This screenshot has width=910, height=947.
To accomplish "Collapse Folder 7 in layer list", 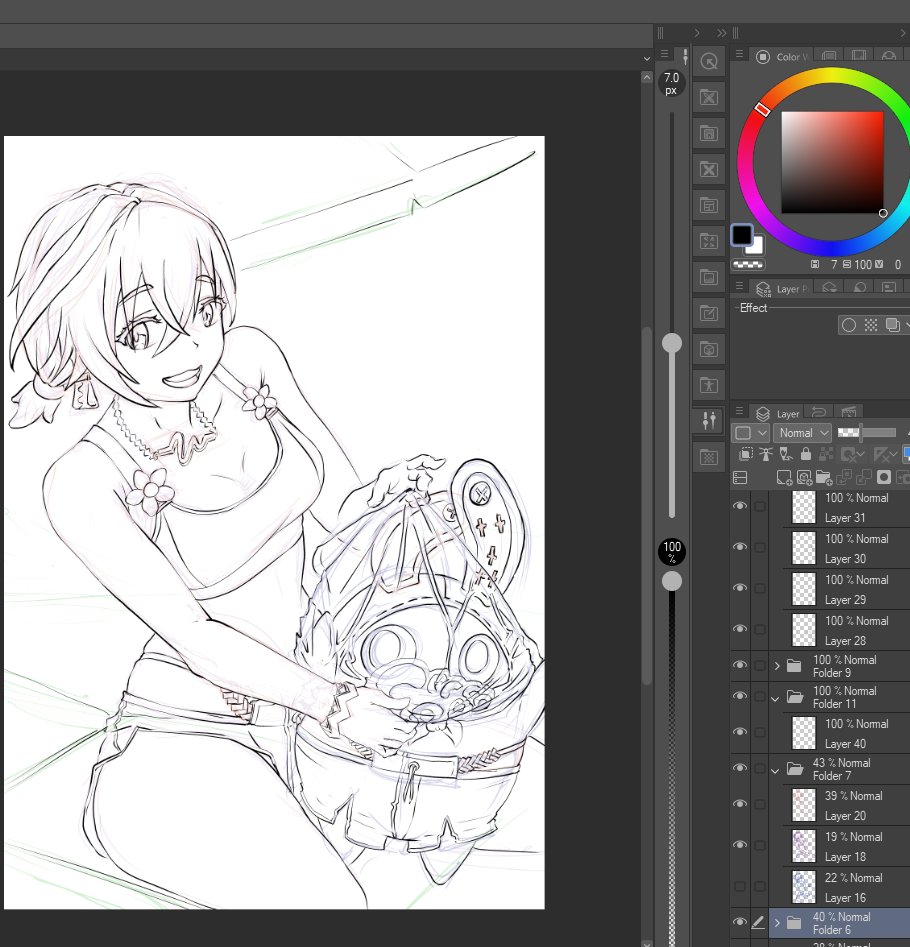I will click(775, 771).
